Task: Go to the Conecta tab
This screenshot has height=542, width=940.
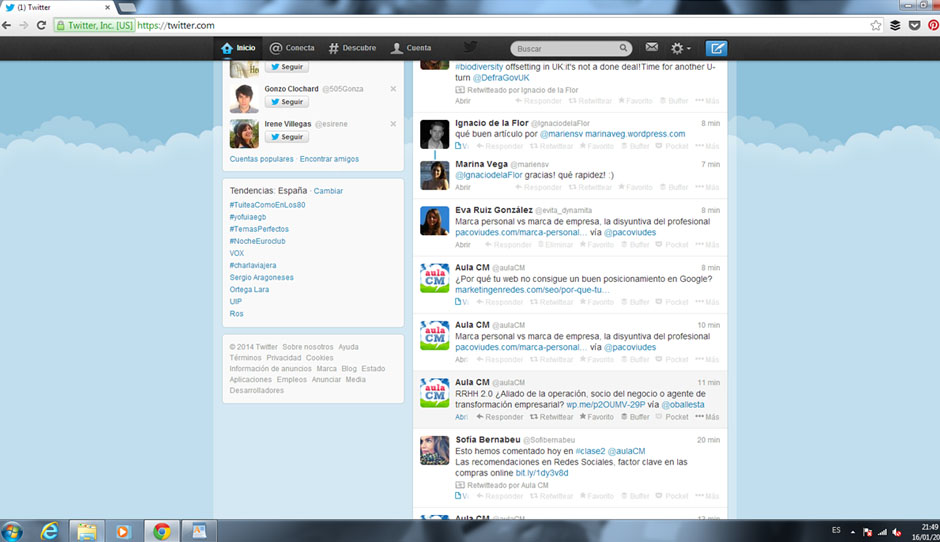Action: 292,48
